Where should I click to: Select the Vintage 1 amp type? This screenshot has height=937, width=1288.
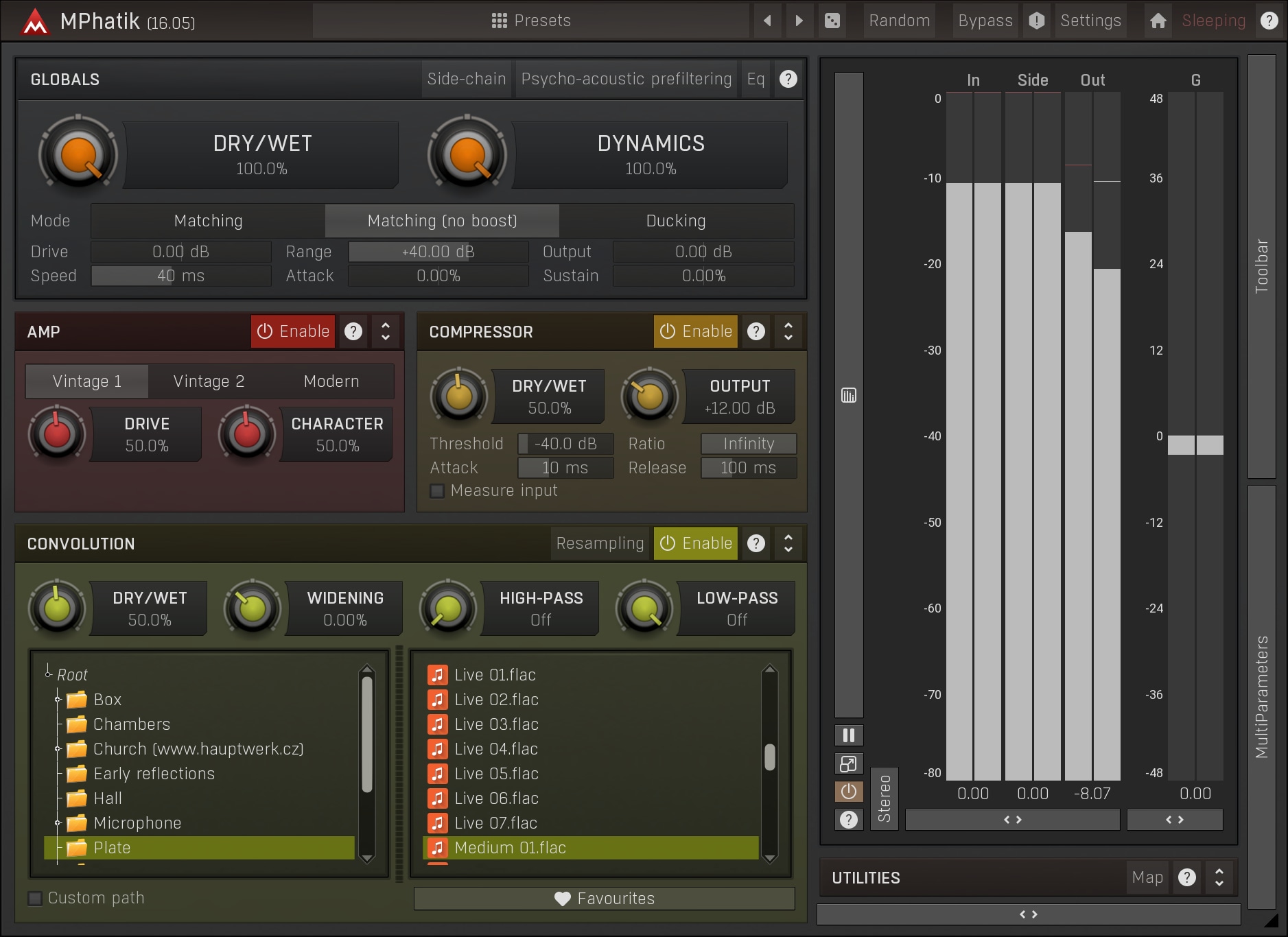click(x=87, y=381)
